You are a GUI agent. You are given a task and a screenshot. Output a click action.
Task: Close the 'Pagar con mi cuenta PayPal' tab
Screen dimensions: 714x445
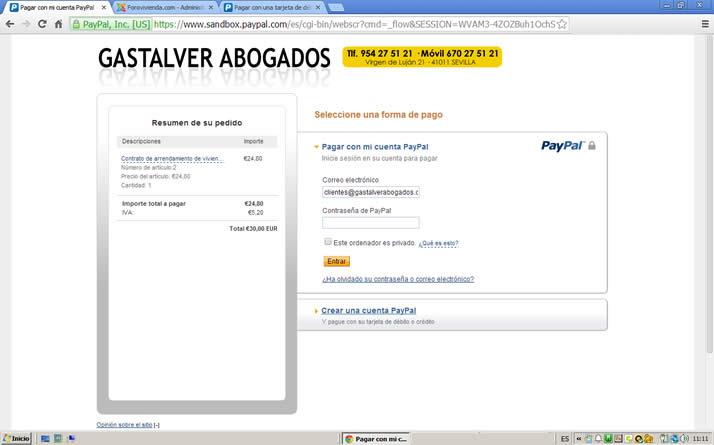[x=104, y=7]
